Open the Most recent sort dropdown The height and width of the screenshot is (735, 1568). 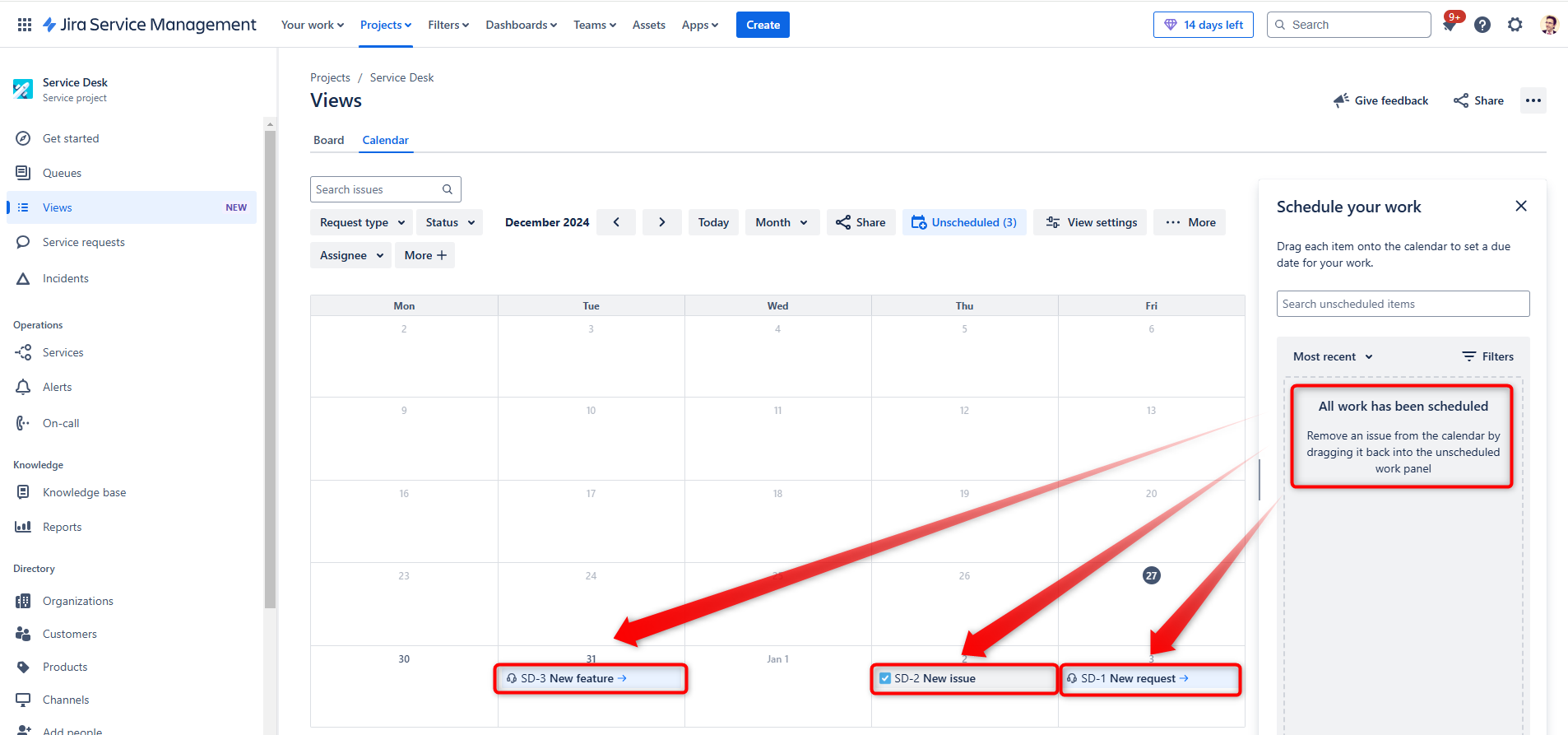(x=1333, y=356)
